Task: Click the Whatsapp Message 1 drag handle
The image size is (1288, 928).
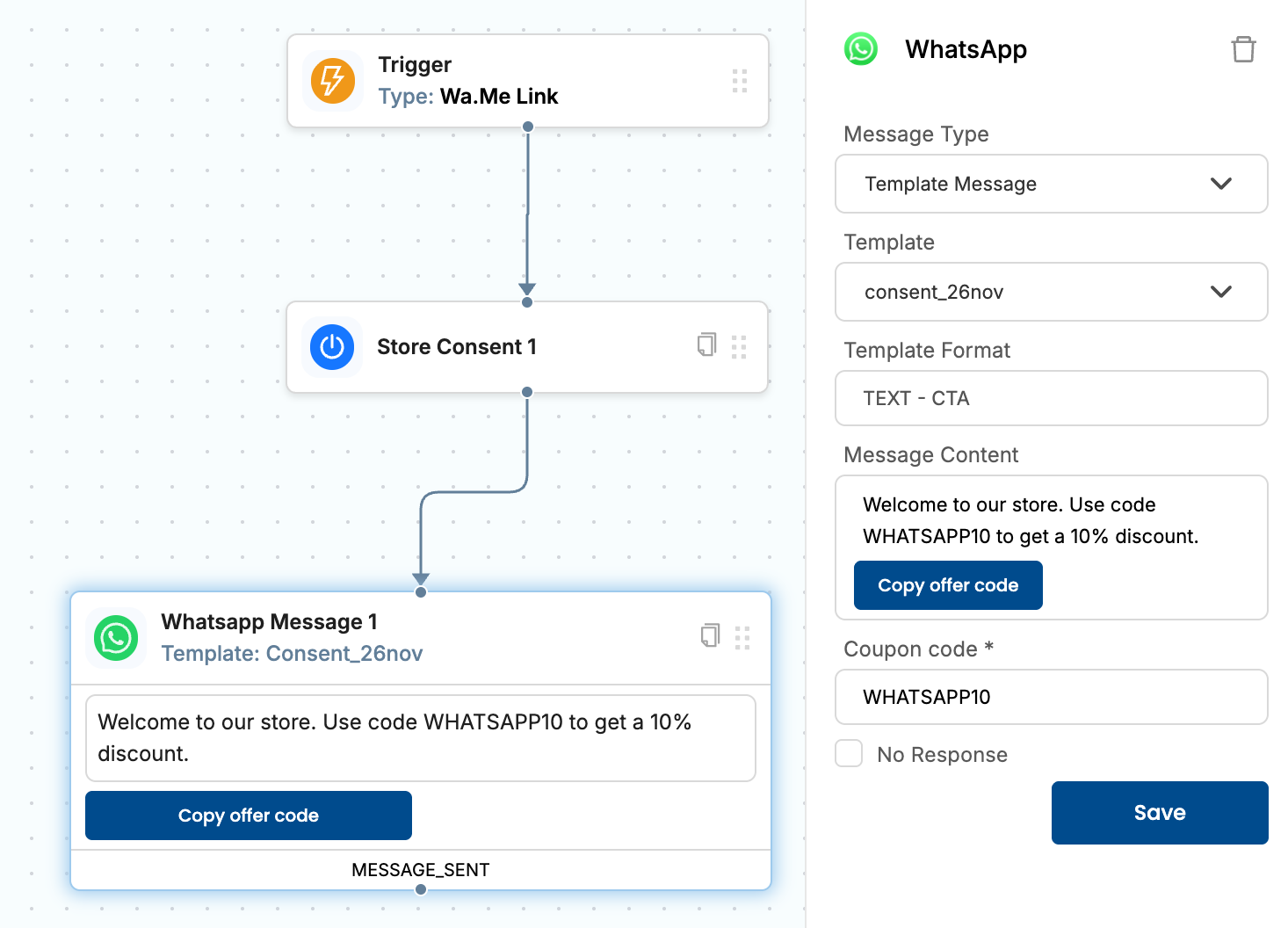Action: (x=742, y=638)
